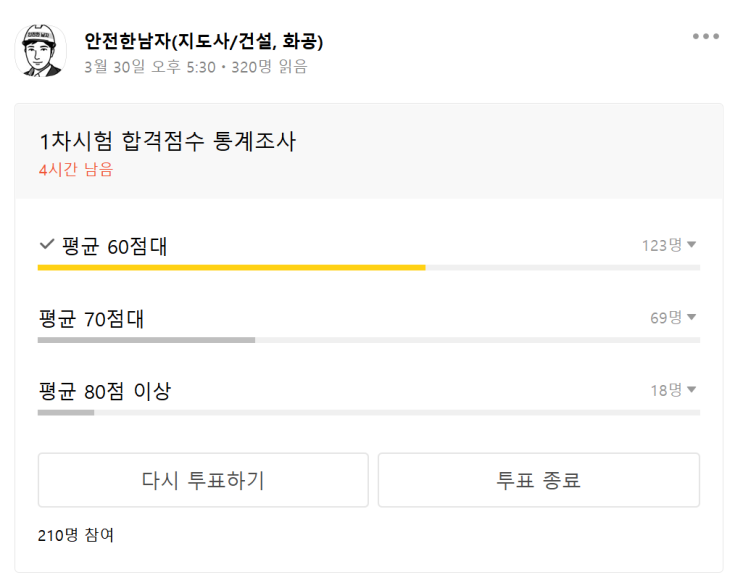Click the gray 70점대 result bar
Viewport: 743px width, 583px height.
click(x=146, y=340)
